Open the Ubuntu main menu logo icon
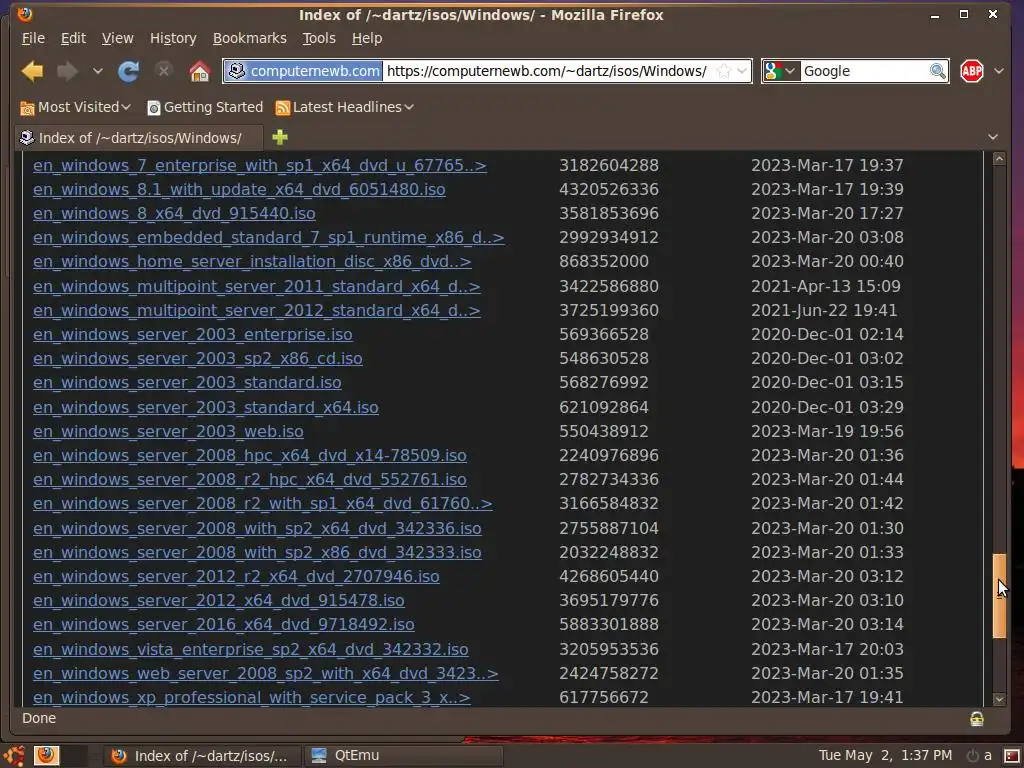Image resolution: width=1024 pixels, height=768 pixels. (14, 756)
